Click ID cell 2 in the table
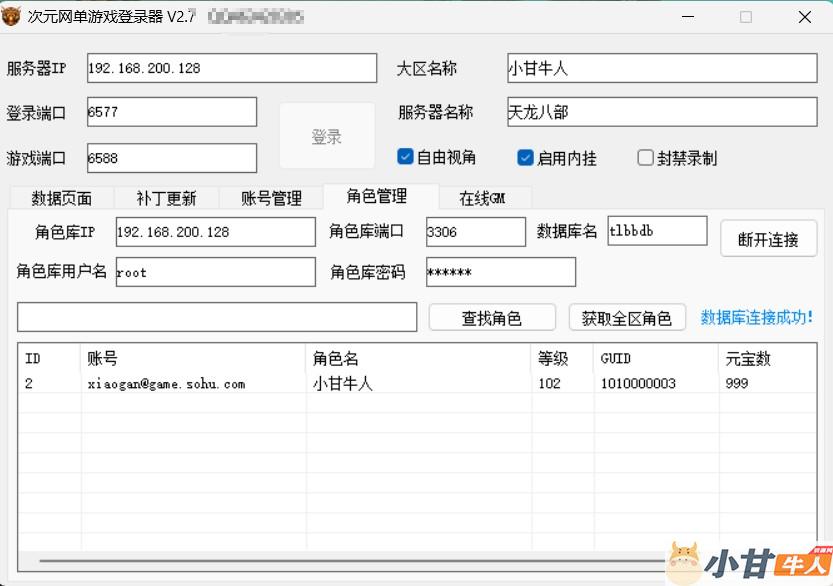The height and width of the screenshot is (586, 833). [x=29, y=383]
